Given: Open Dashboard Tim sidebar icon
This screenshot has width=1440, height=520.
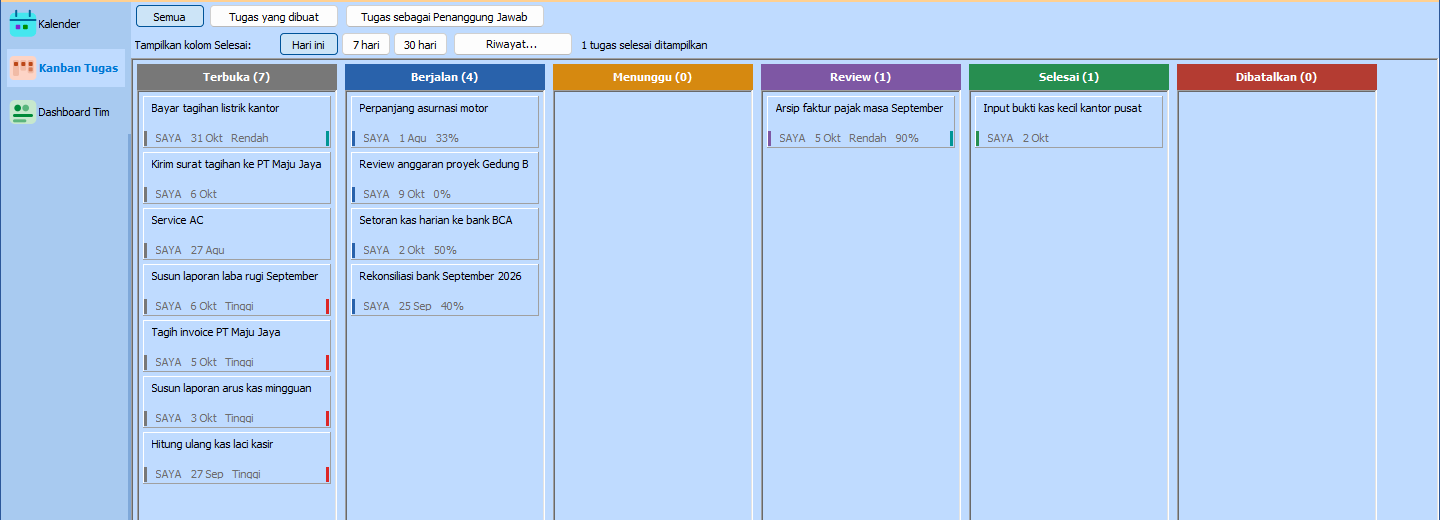Looking at the screenshot, I should (x=22, y=112).
